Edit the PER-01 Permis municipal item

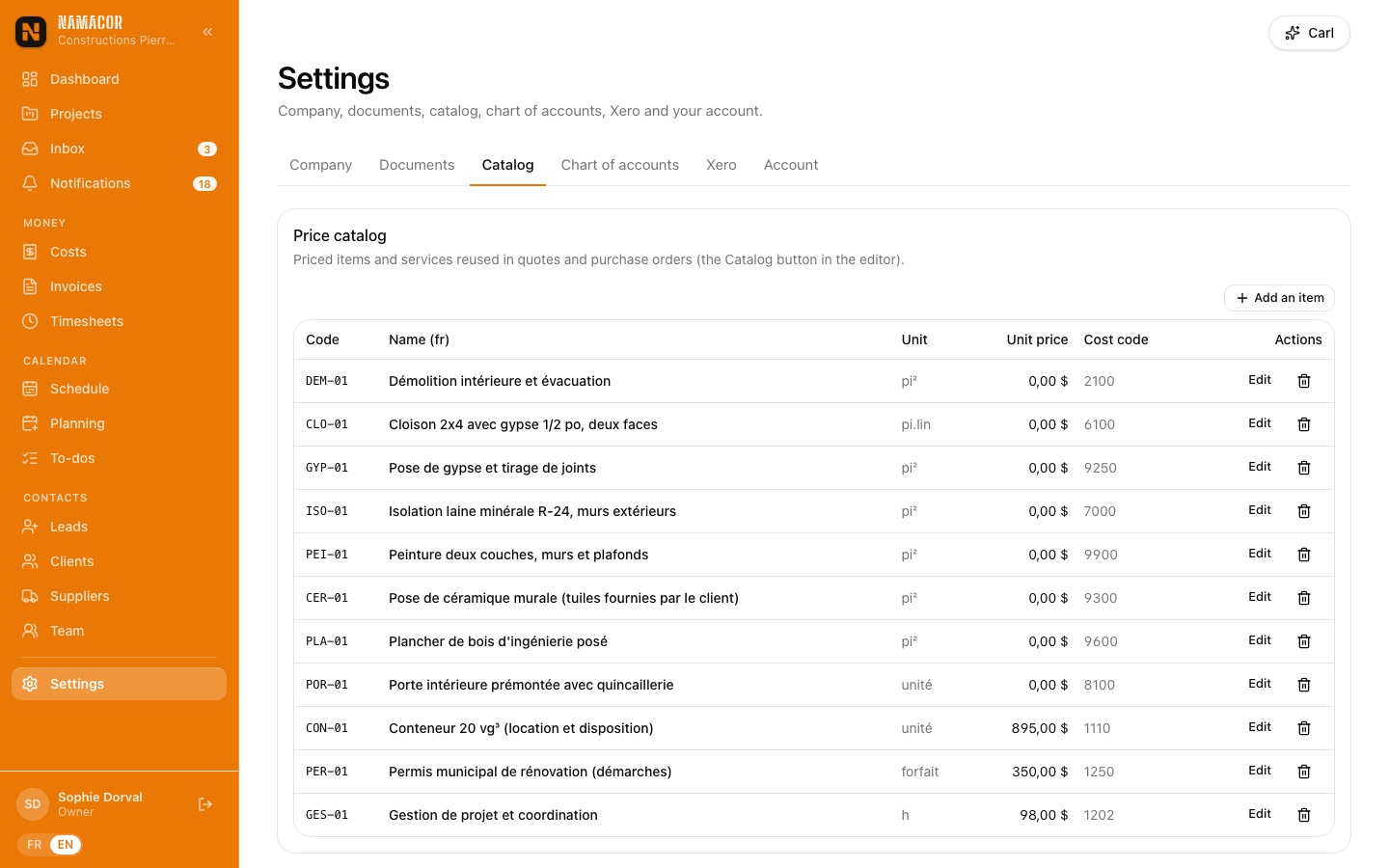click(x=1260, y=771)
